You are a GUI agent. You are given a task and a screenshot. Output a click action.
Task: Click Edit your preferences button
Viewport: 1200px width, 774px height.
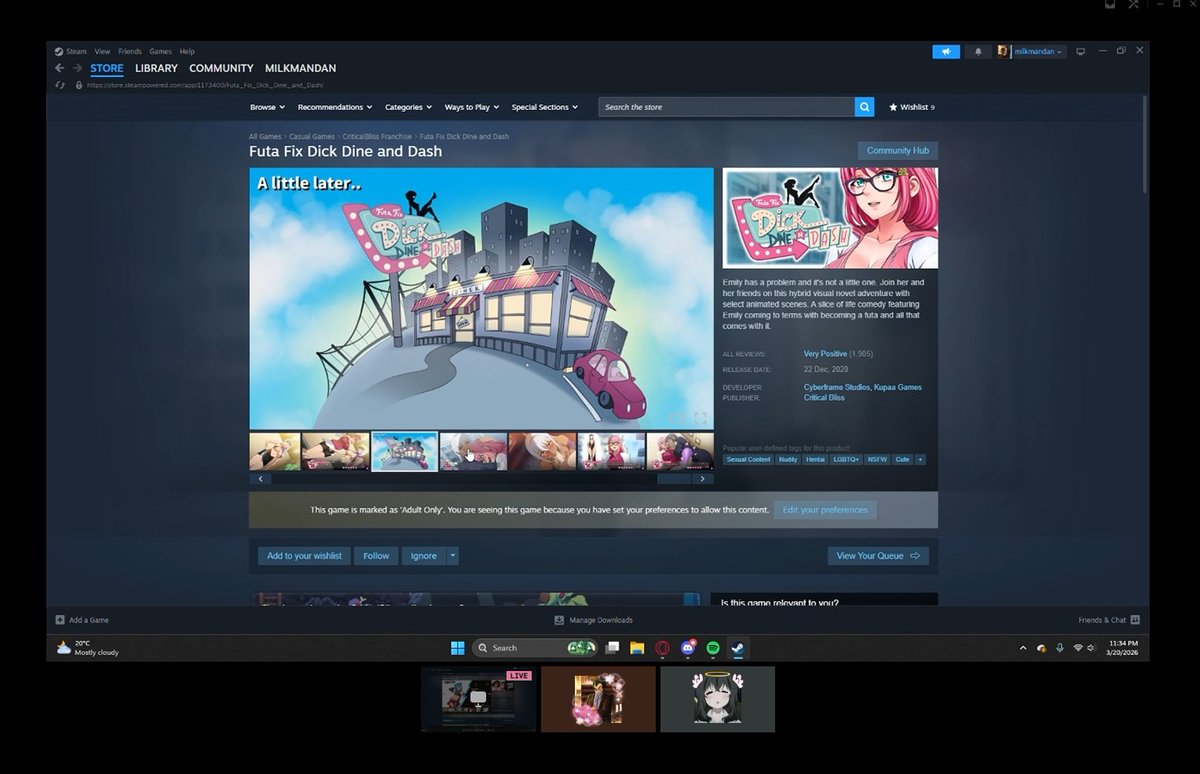[x=825, y=510]
